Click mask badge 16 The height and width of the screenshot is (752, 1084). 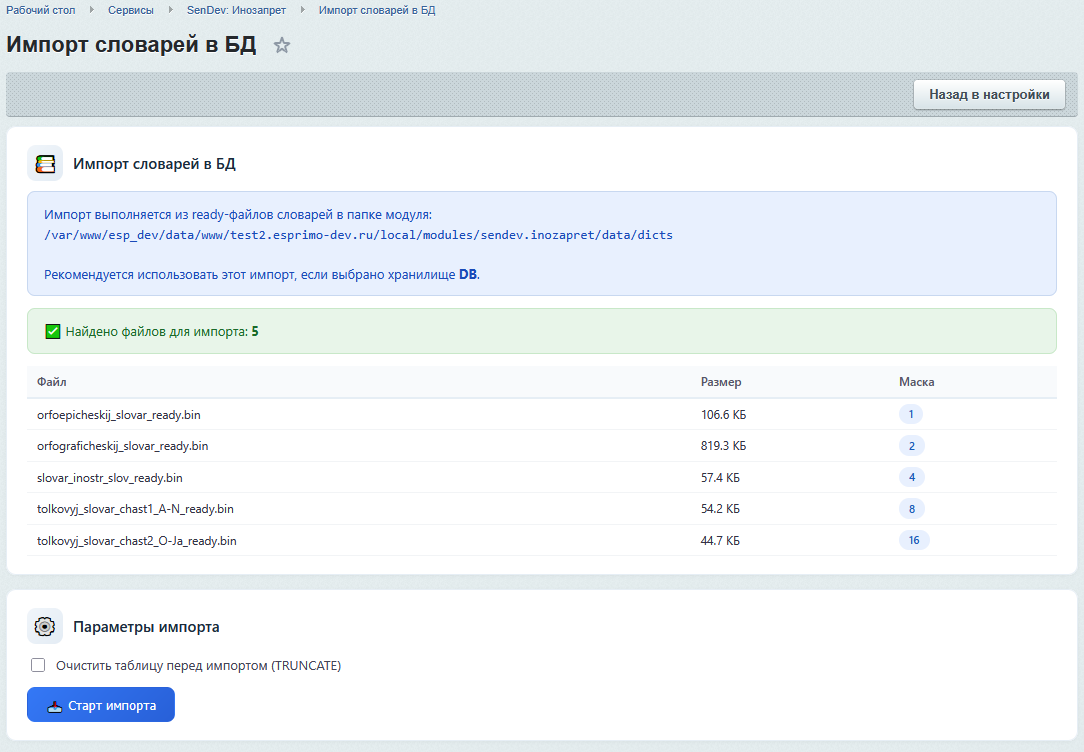(x=914, y=540)
